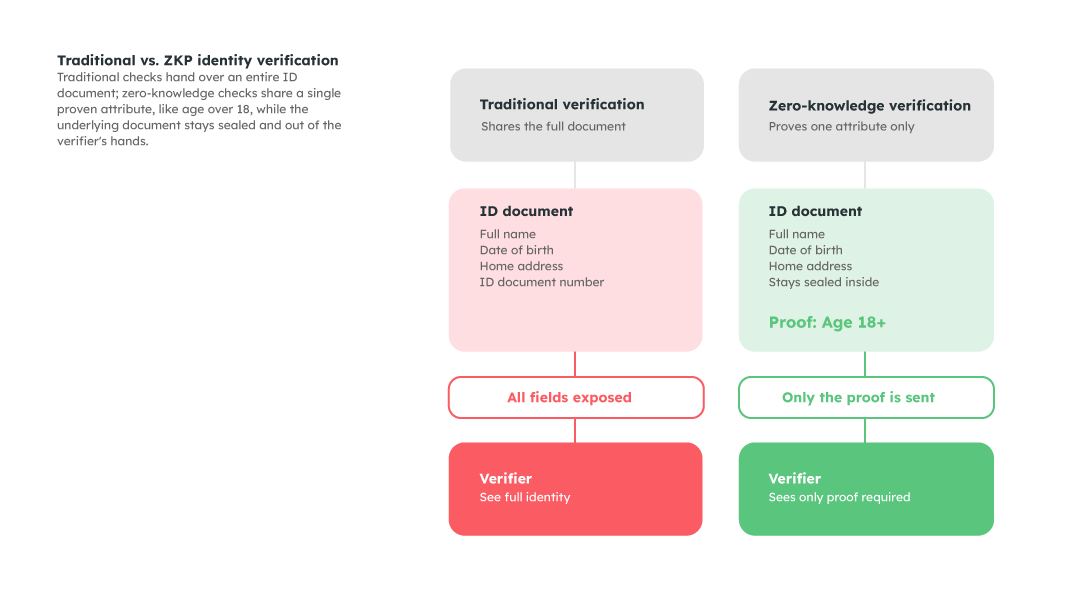
Task: Select the green ID document card
Action: [866, 270]
